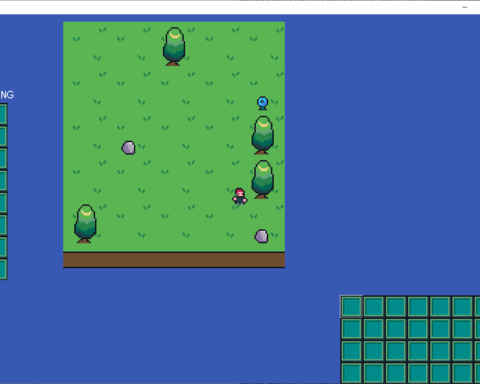Select the third slot in the top inventory row
480x384 pixels.
pos(396,306)
